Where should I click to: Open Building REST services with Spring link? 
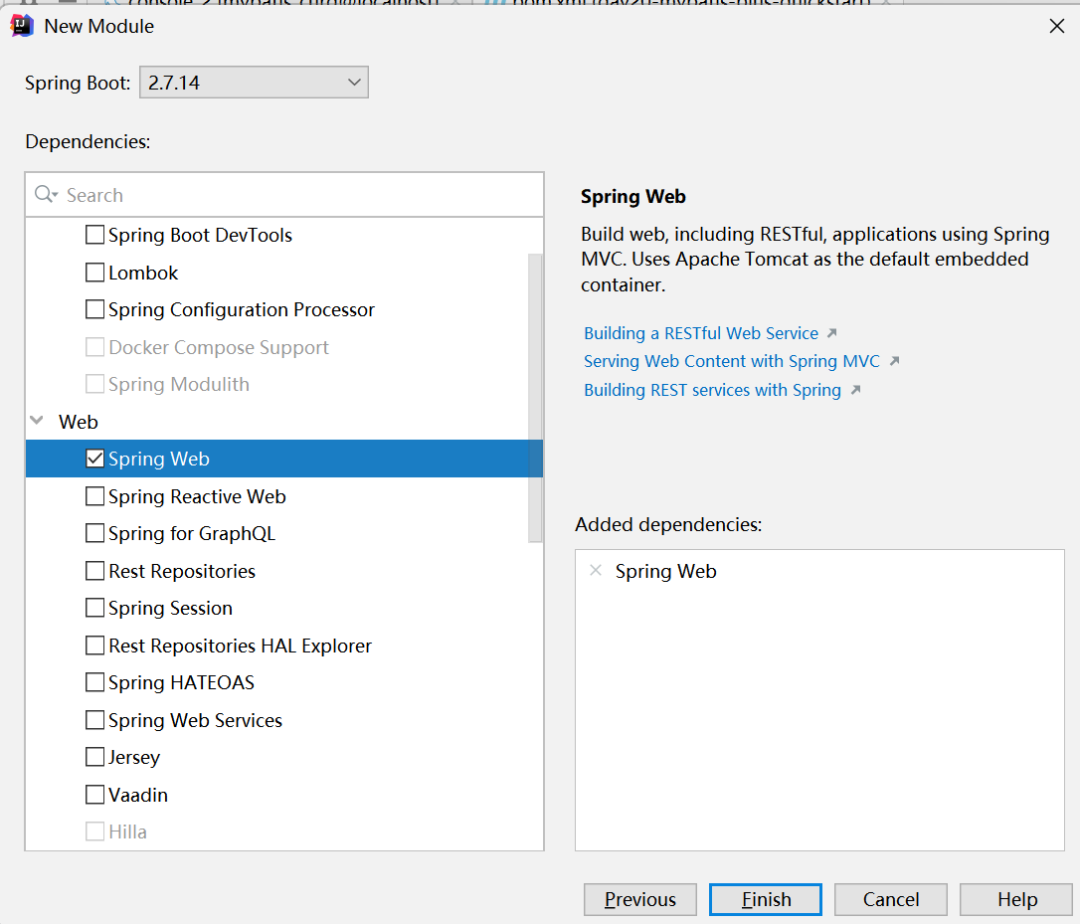(x=712, y=390)
